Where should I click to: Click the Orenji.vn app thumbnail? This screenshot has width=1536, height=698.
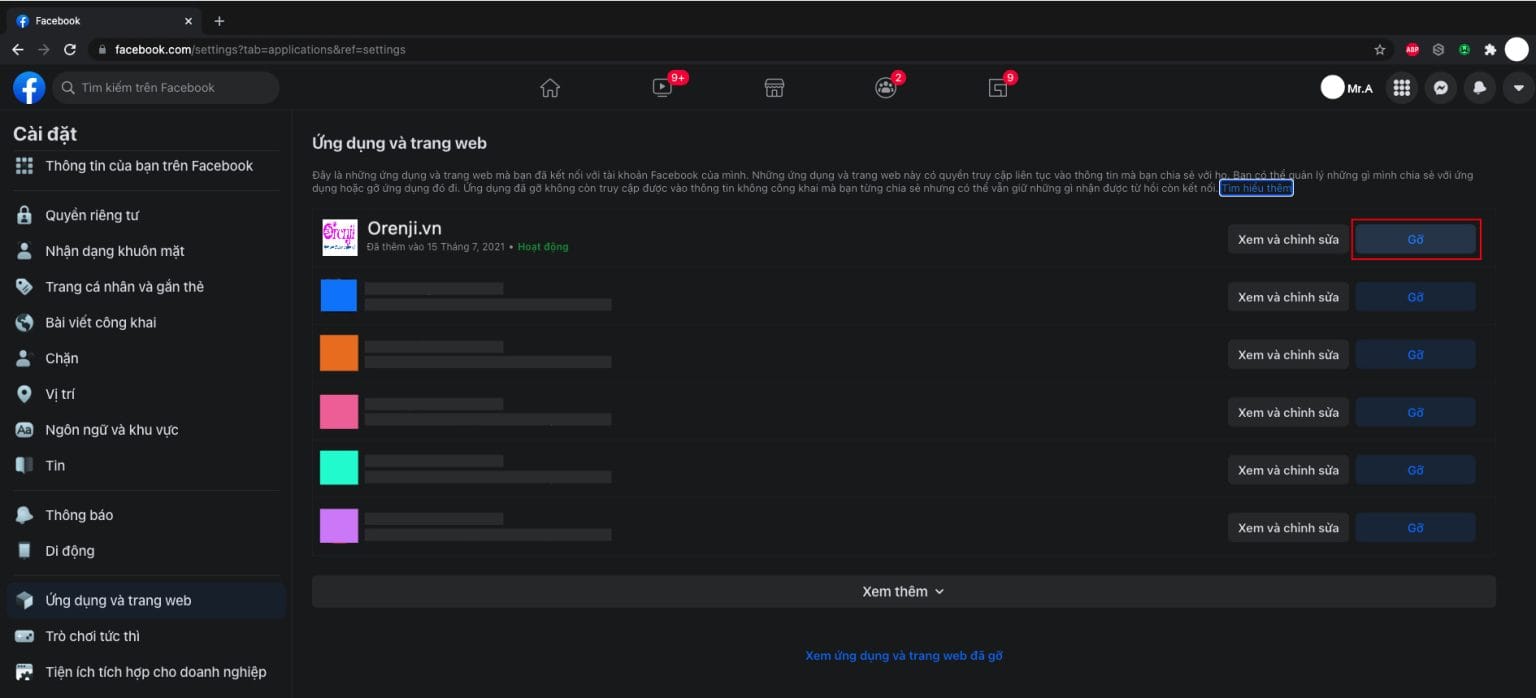340,238
